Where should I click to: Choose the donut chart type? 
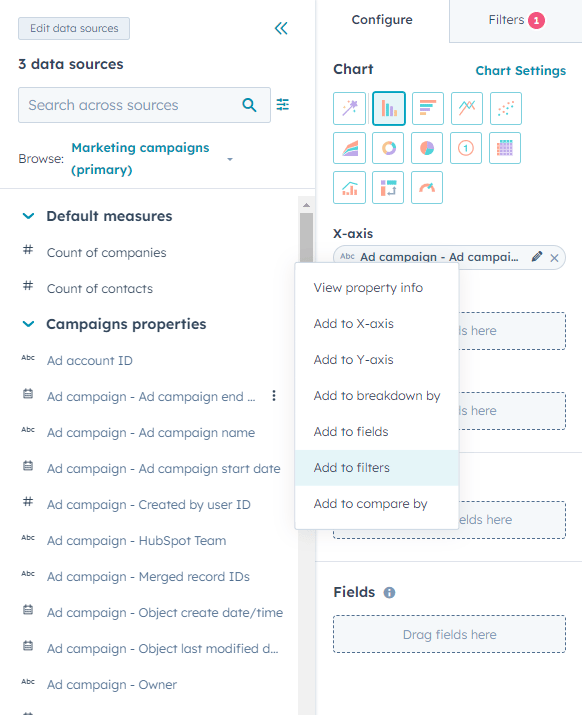pos(388,148)
